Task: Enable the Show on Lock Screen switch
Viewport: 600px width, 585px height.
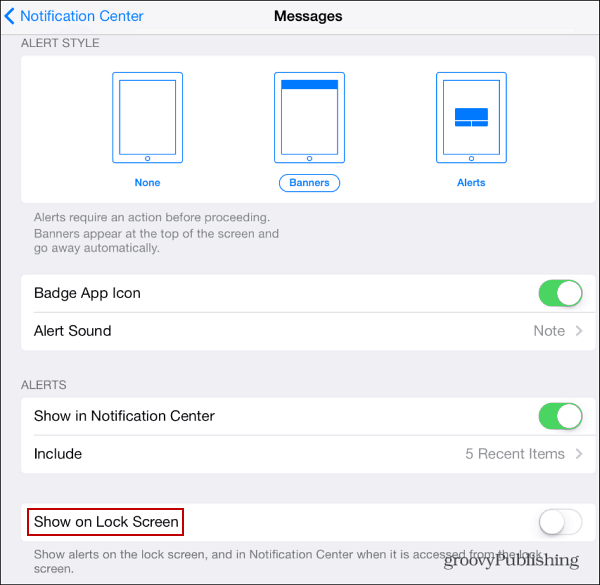Action: (561, 522)
